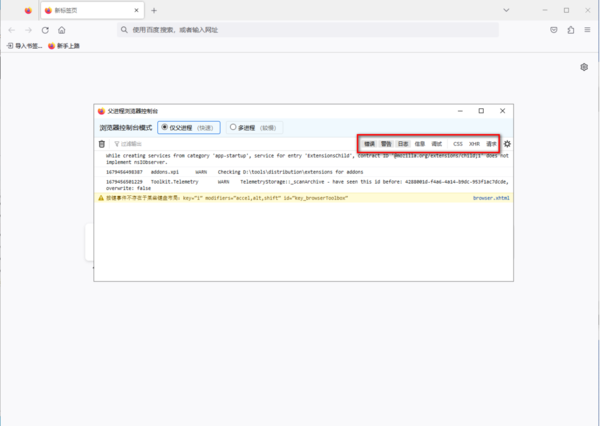Select the 仅父进程 (快速) radio option

tap(189, 127)
